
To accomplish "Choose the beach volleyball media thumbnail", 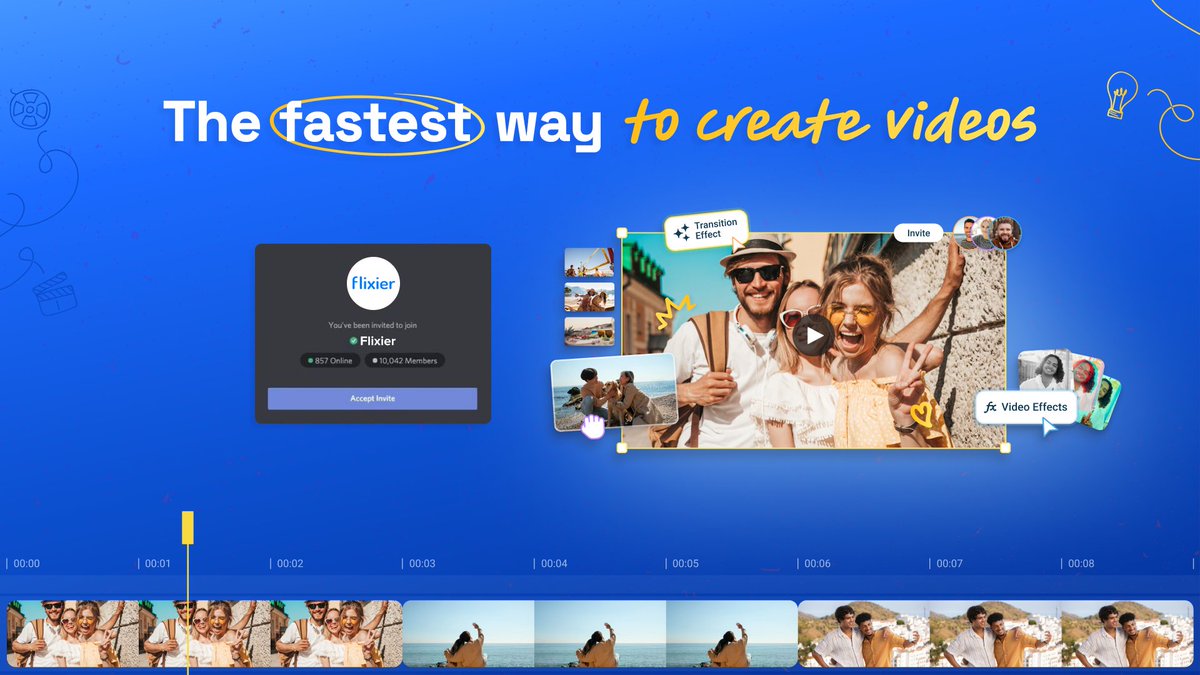I will [x=589, y=263].
